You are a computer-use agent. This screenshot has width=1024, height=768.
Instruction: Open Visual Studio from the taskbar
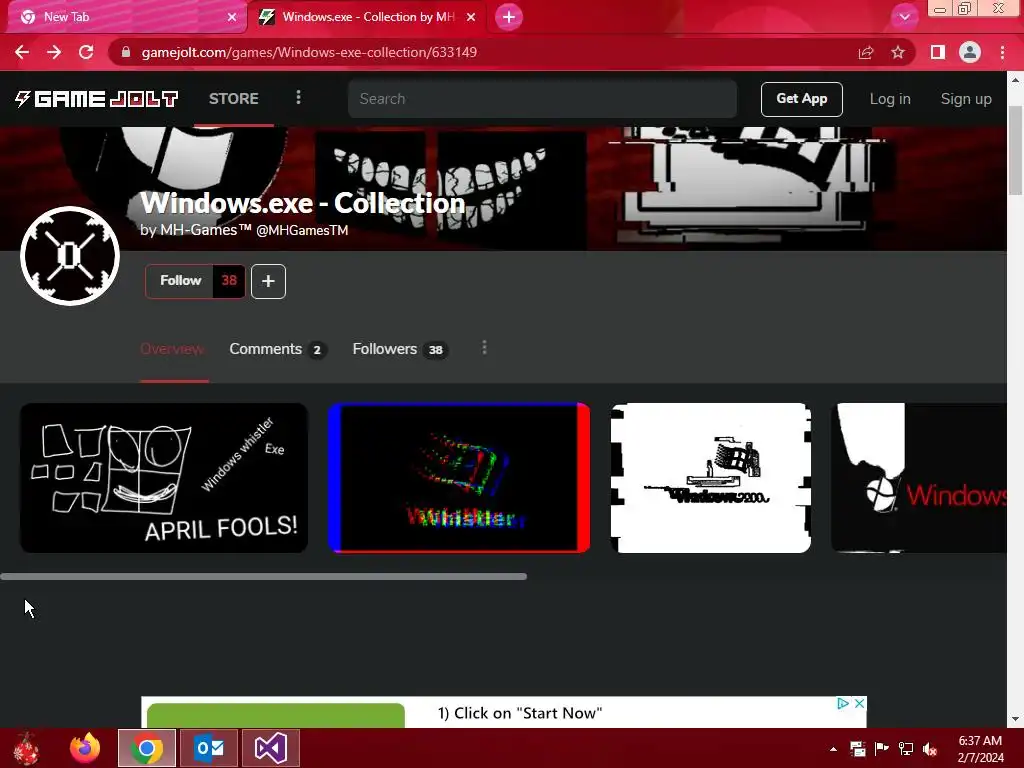[271, 748]
